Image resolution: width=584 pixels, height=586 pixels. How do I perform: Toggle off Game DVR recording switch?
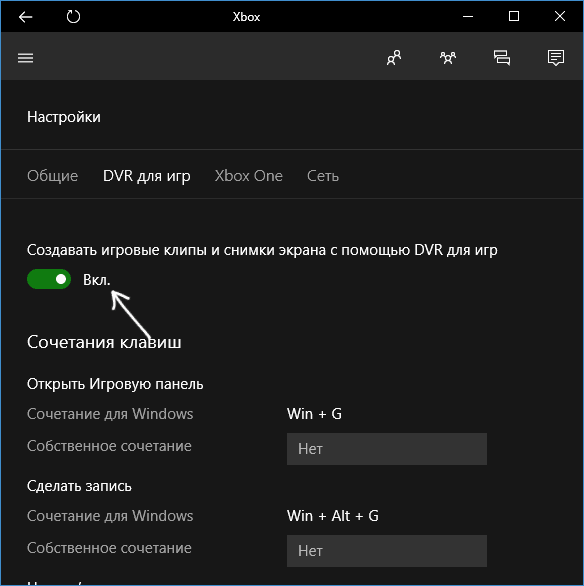coord(49,279)
